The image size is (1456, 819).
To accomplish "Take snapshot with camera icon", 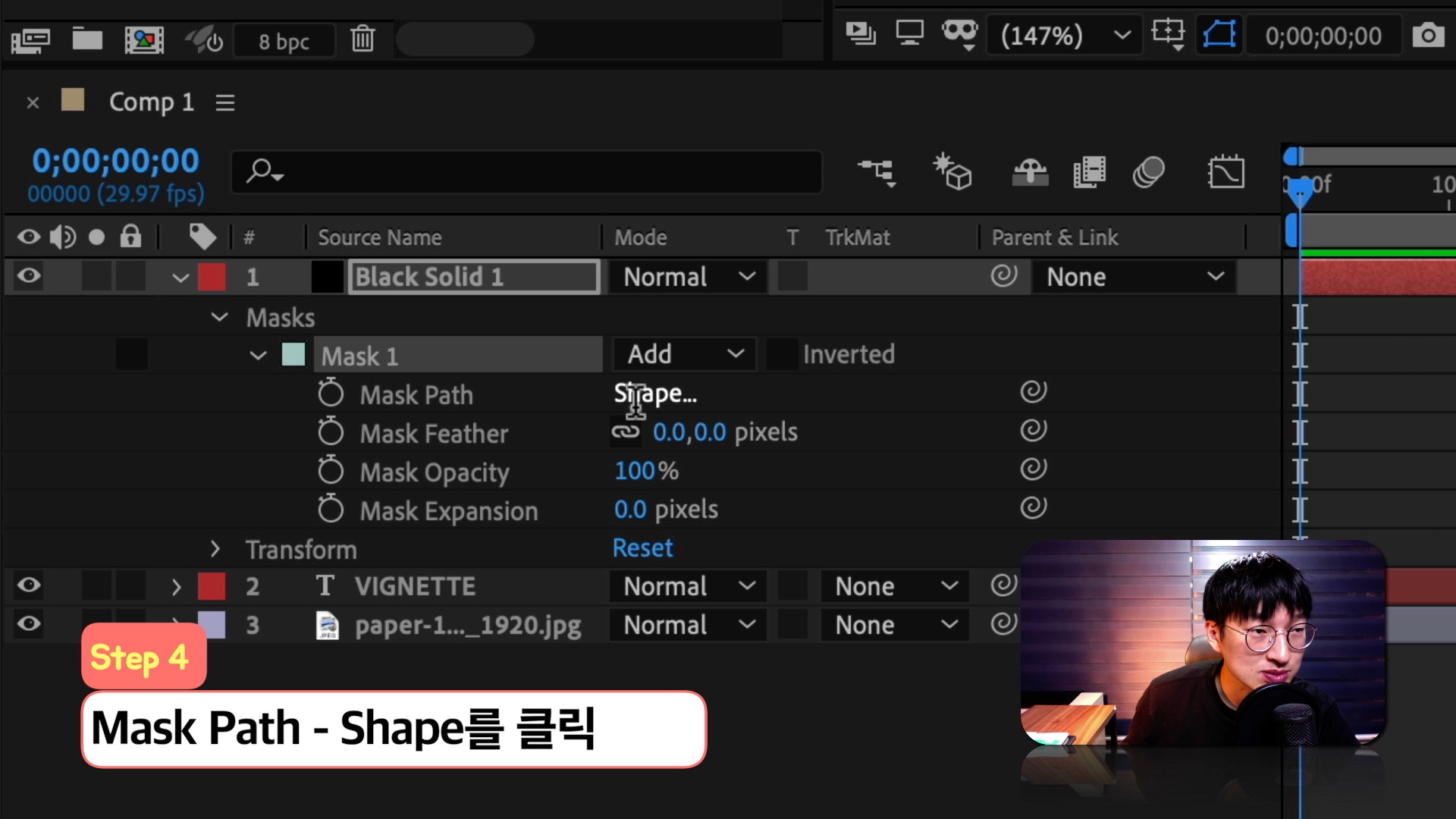I will point(1427,36).
